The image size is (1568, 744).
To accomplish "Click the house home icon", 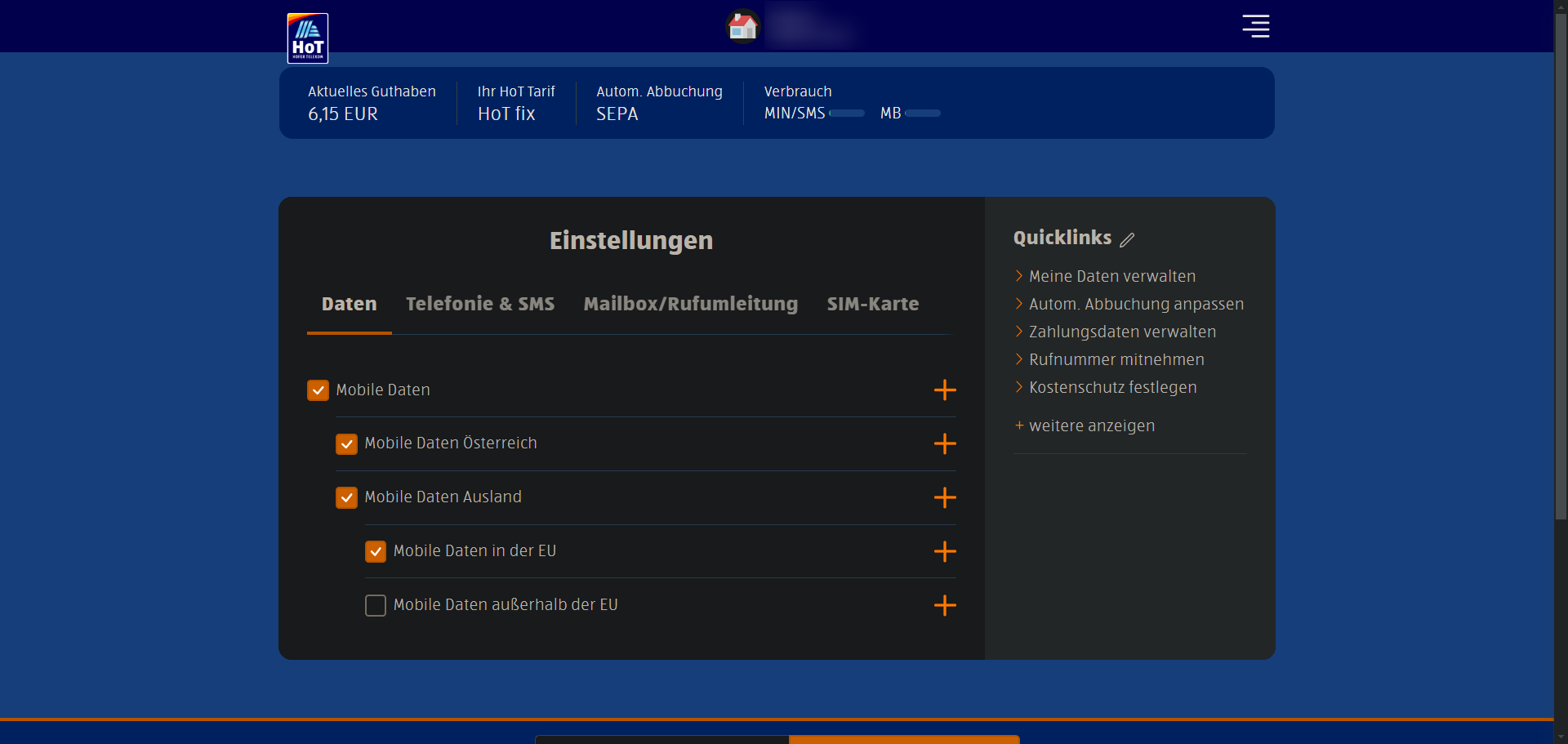I will coord(742,26).
